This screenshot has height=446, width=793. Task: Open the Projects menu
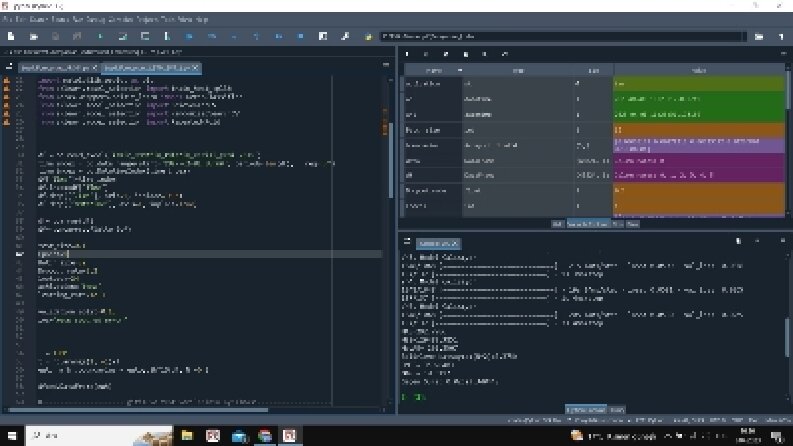click(148, 19)
